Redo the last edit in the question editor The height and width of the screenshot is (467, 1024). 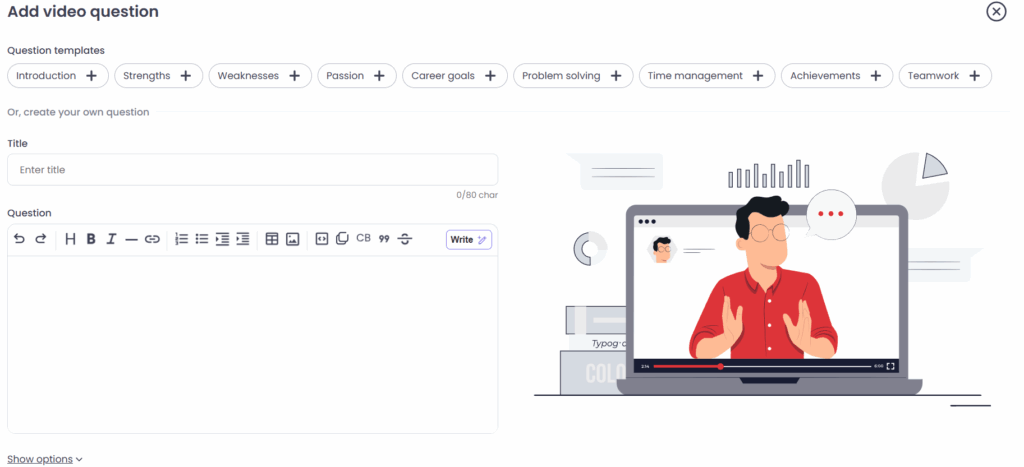[x=40, y=239]
